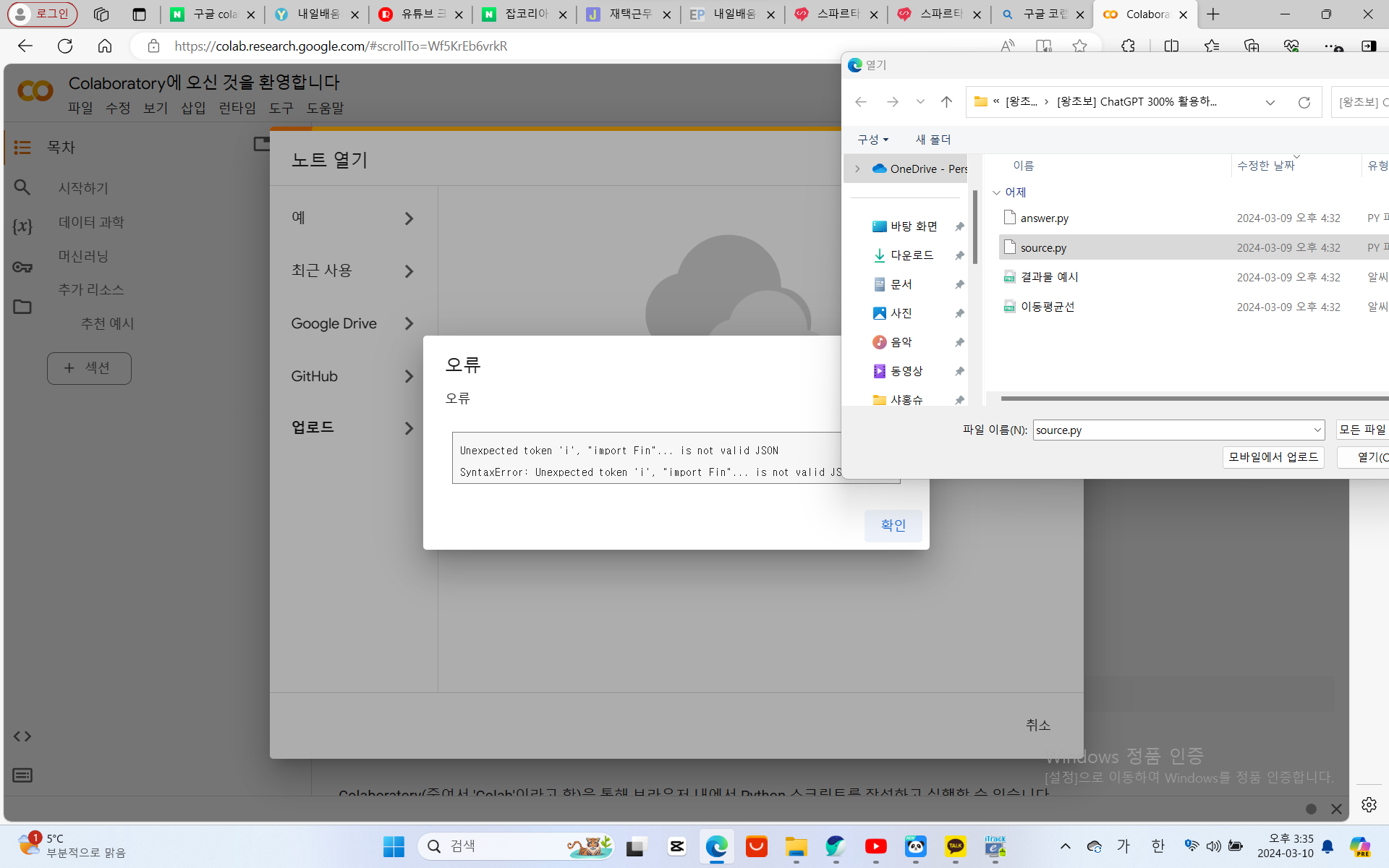This screenshot has width=1389, height=868.
Task: Open the 런타임 menu in Colab
Action: pos(237,108)
